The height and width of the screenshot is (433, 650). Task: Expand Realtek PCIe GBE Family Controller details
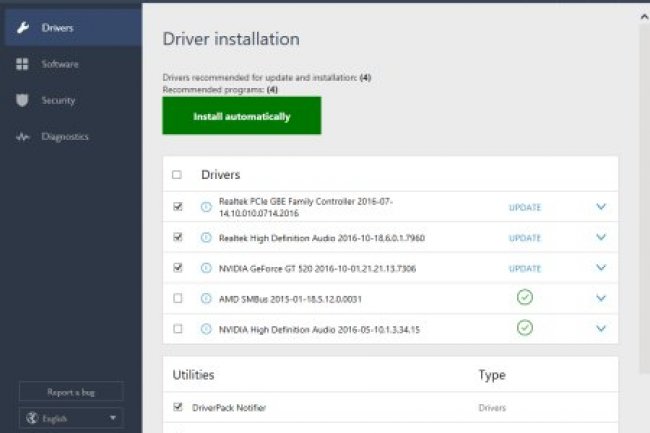pyautogui.click(x=601, y=207)
